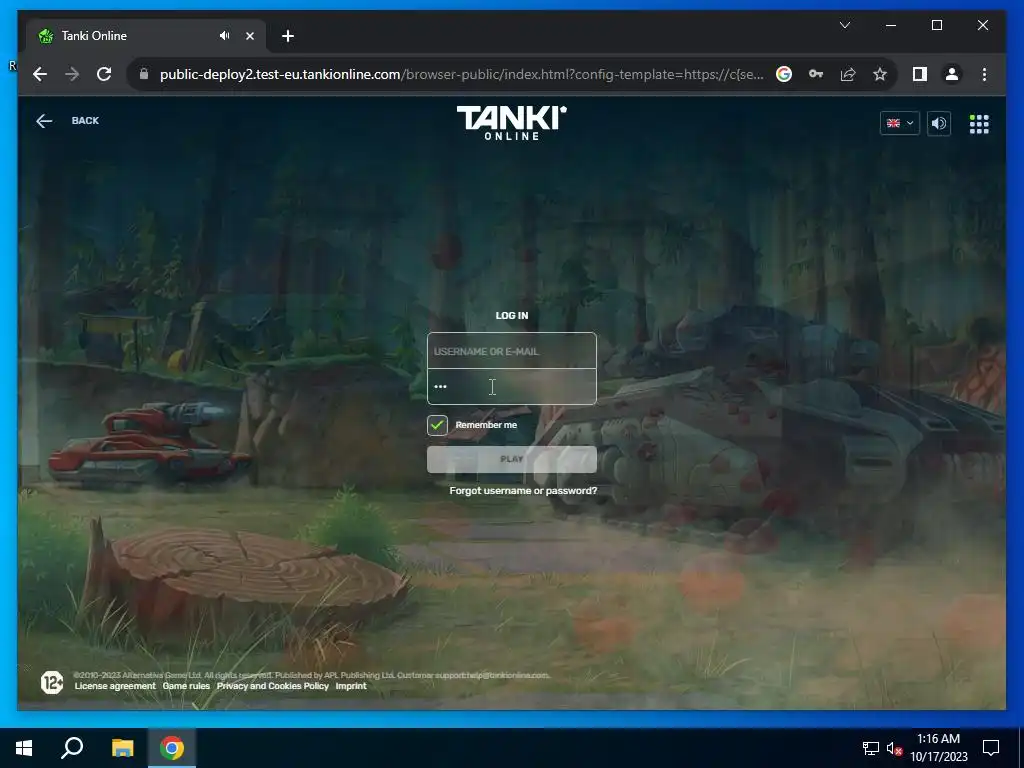Uncheck the Remember me checkbox
This screenshot has height=768, width=1024.
coord(437,425)
